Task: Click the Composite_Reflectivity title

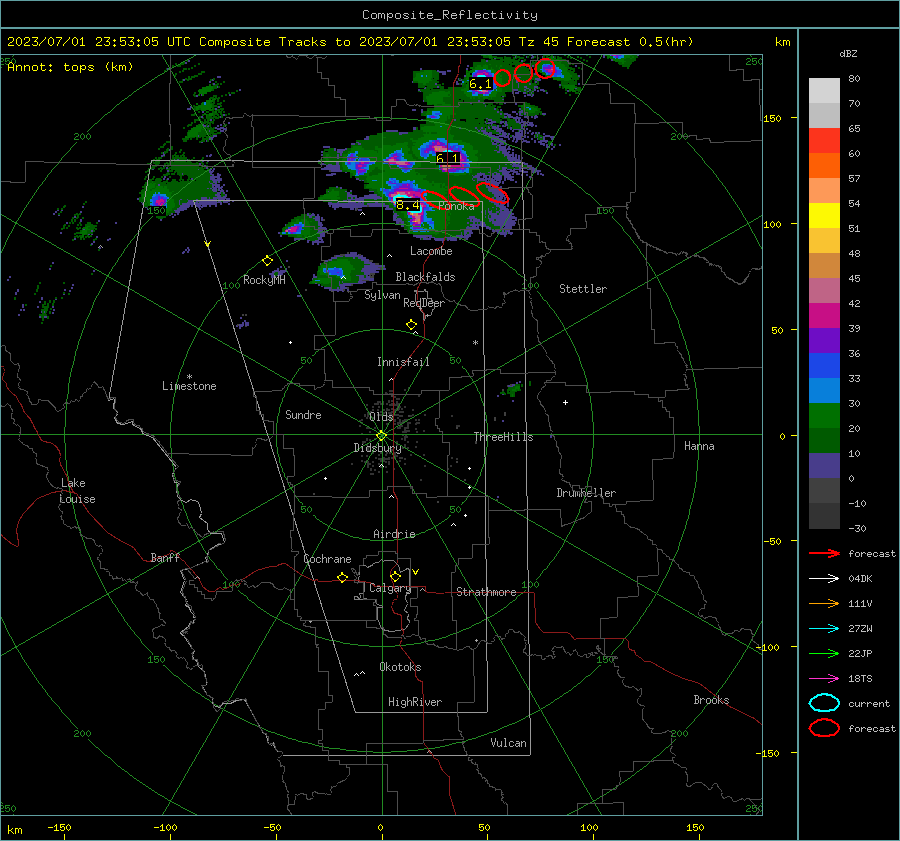Action: (450, 15)
